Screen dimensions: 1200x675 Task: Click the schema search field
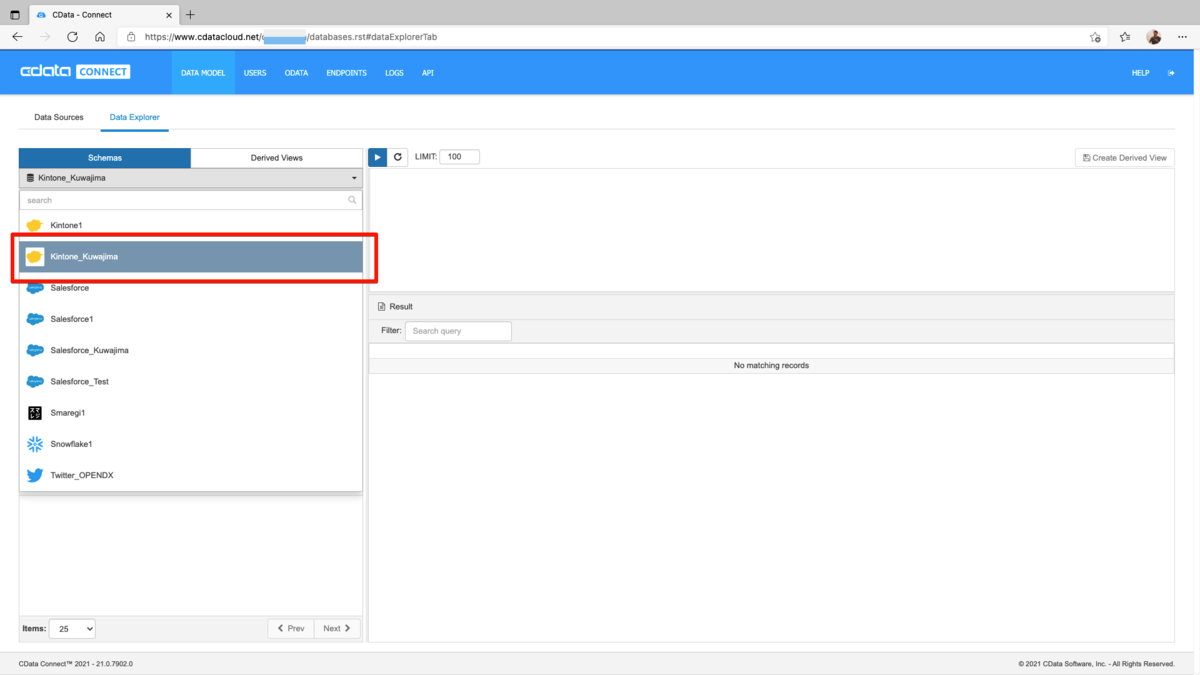190,200
